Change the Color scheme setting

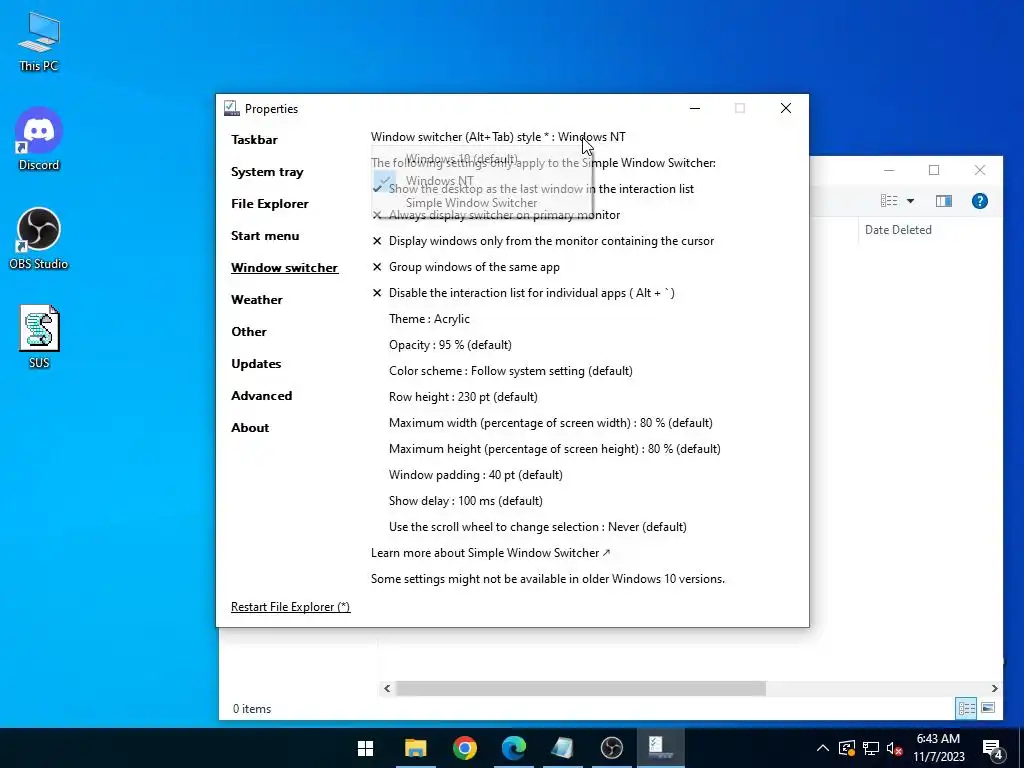point(511,371)
